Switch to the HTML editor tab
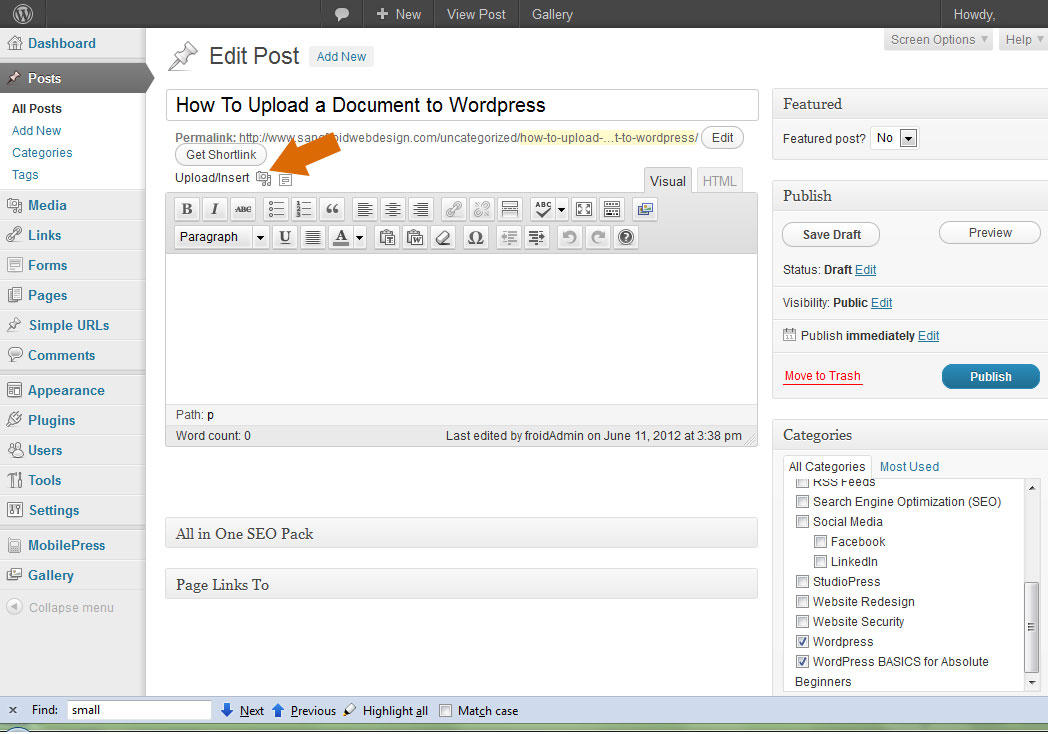The width and height of the screenshot is (1048, 734). coord(719,181)
